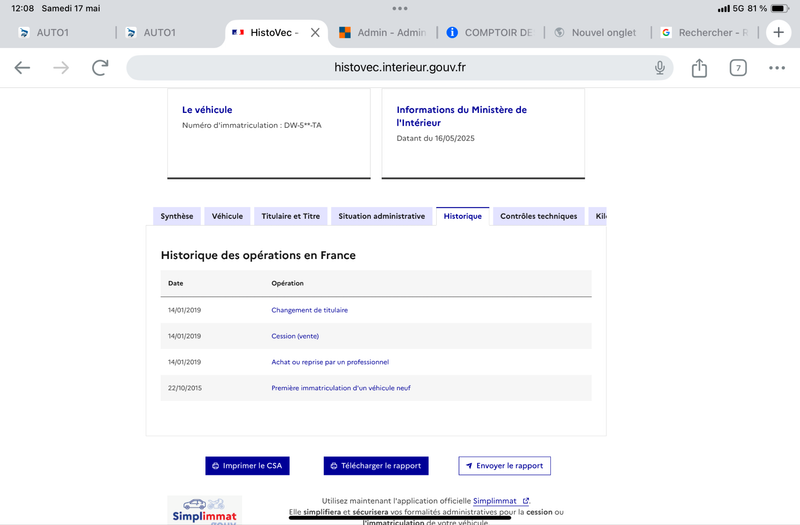Click Imprimer le CSA button

247,466
